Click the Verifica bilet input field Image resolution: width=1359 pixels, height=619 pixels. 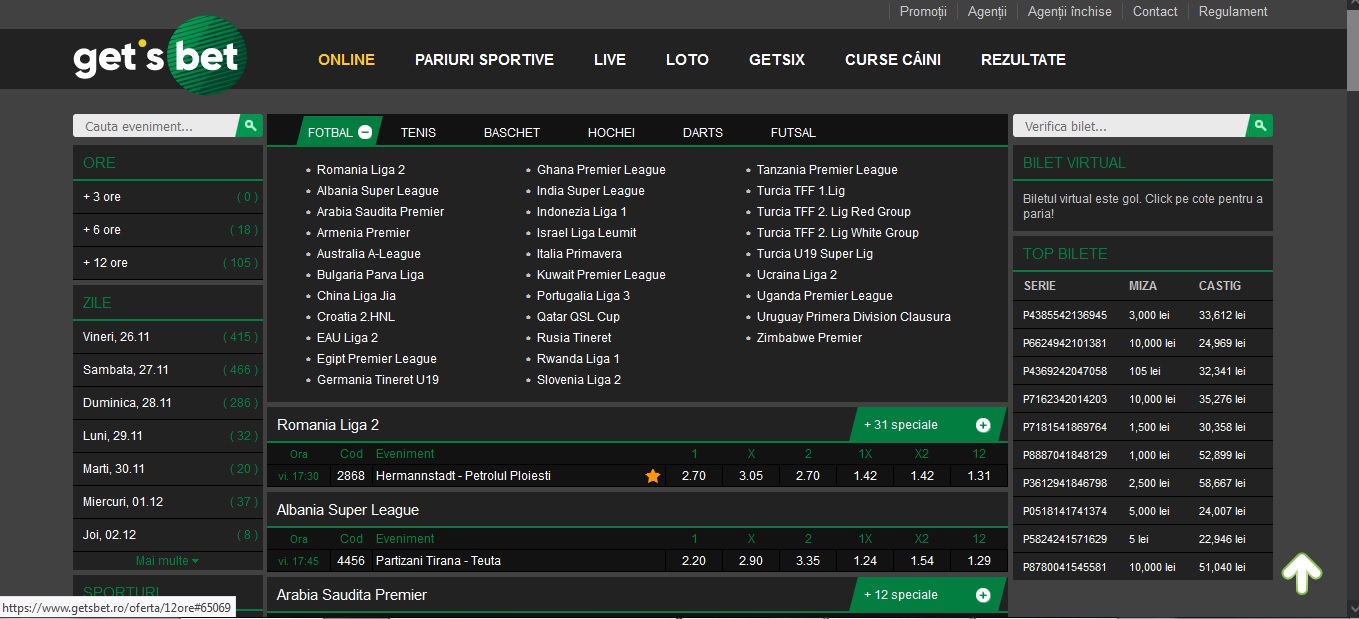1131,126
